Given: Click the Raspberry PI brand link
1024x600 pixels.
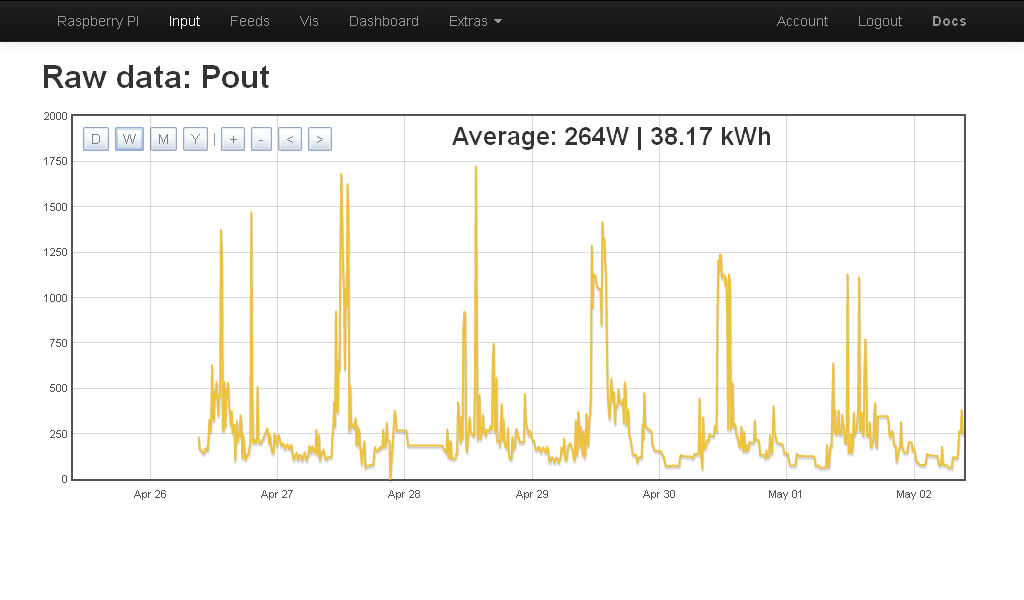Looking at the screenshot, I should pyautogui.click(x=98, y=21).
